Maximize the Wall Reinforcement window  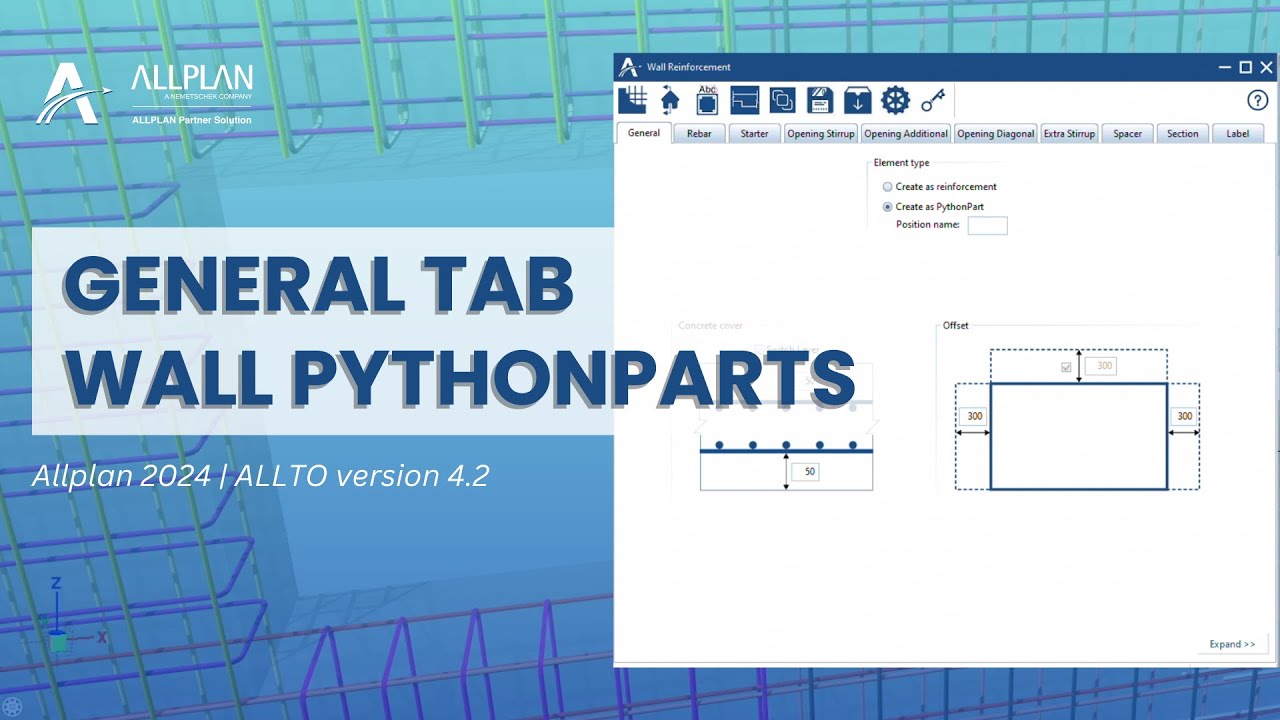(x=1245, y=67)
